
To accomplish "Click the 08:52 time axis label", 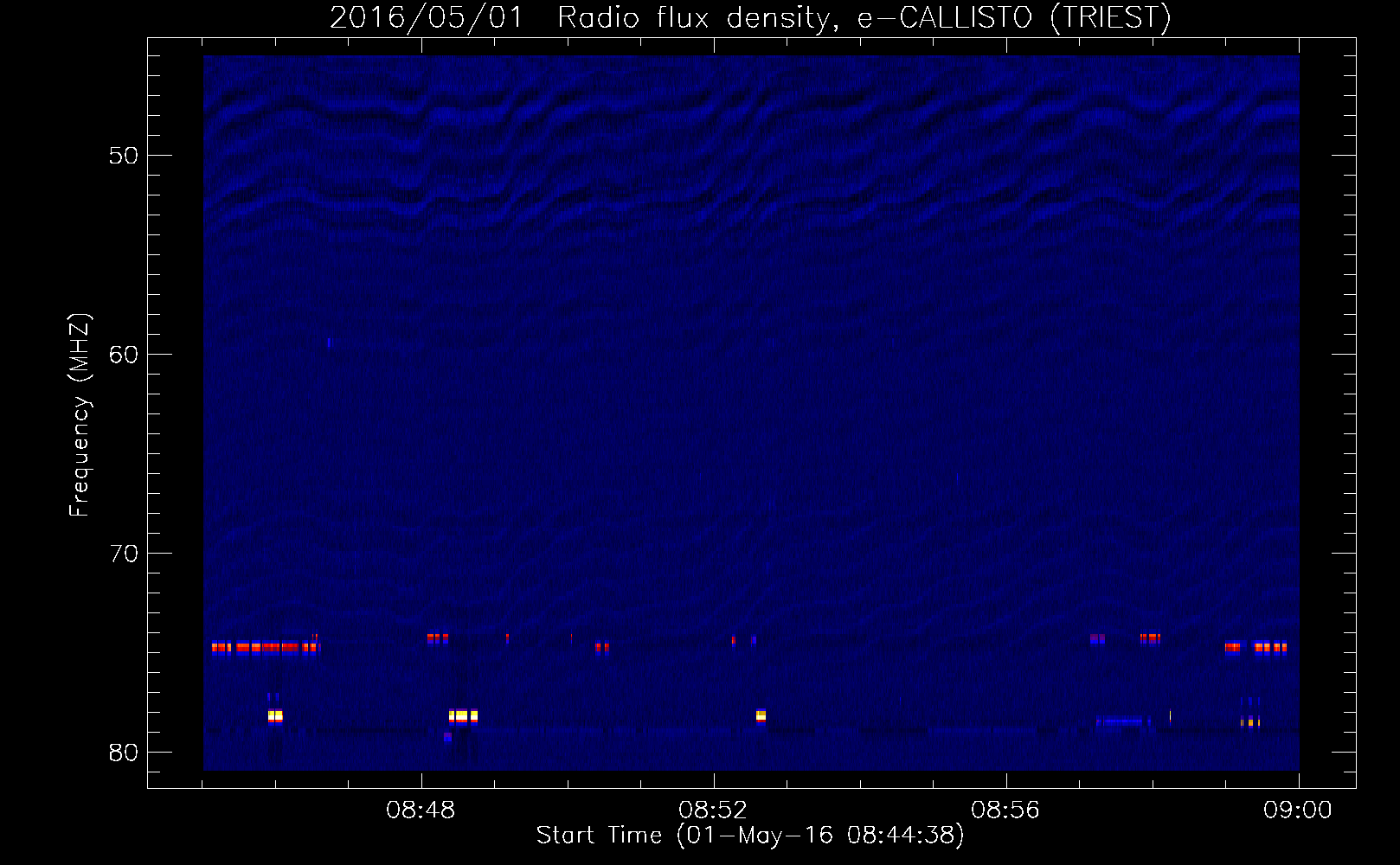I will [713, 811].
